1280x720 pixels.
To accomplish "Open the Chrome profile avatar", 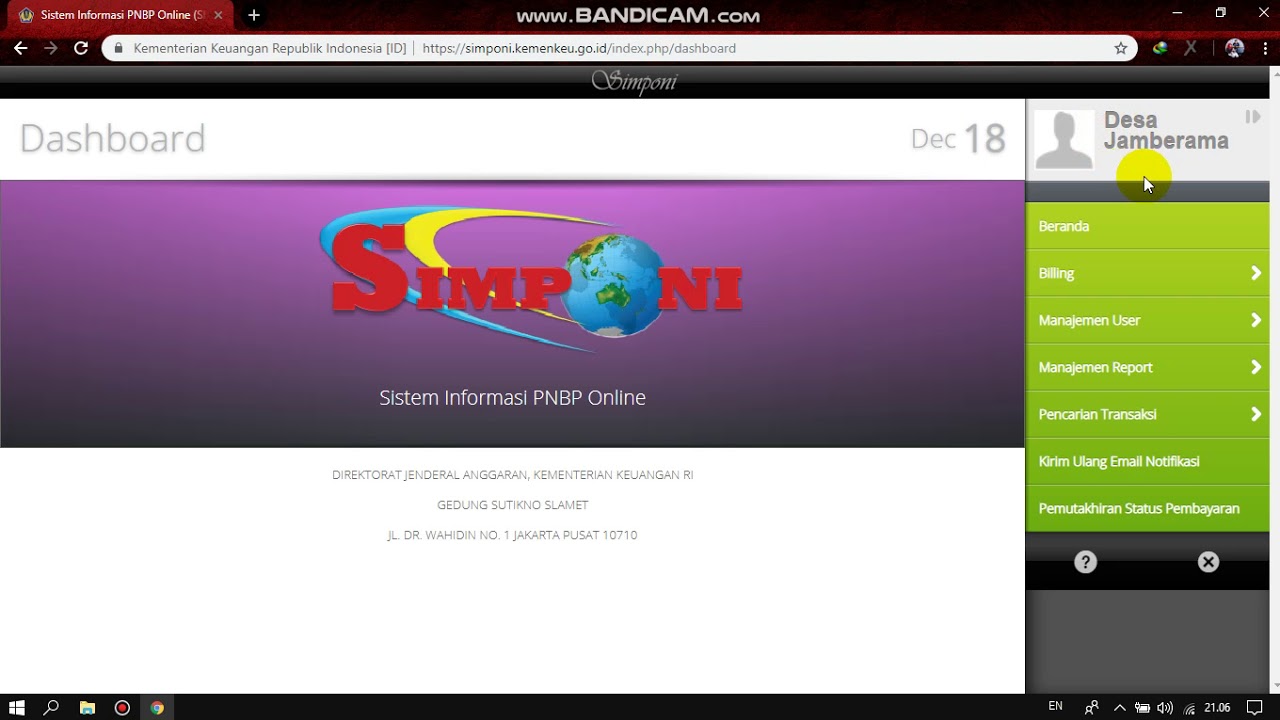I will [x=1235, y=48].
